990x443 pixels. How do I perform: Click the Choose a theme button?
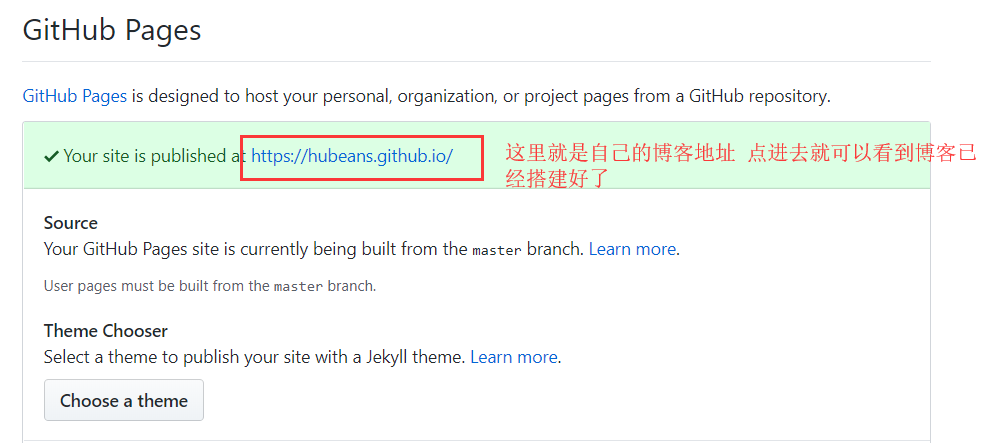124,400
